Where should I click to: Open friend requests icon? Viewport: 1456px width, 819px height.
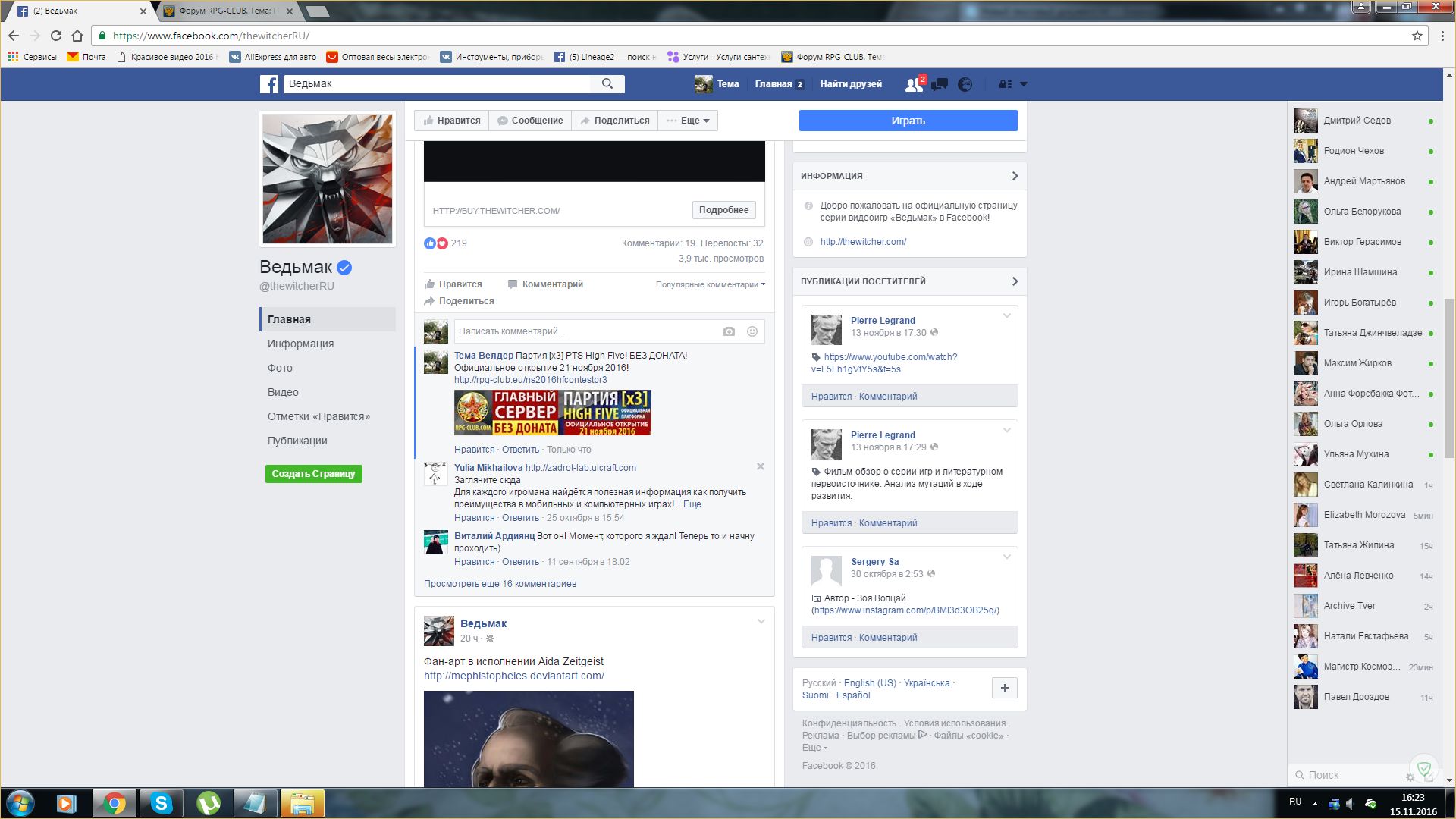(915, 84)
